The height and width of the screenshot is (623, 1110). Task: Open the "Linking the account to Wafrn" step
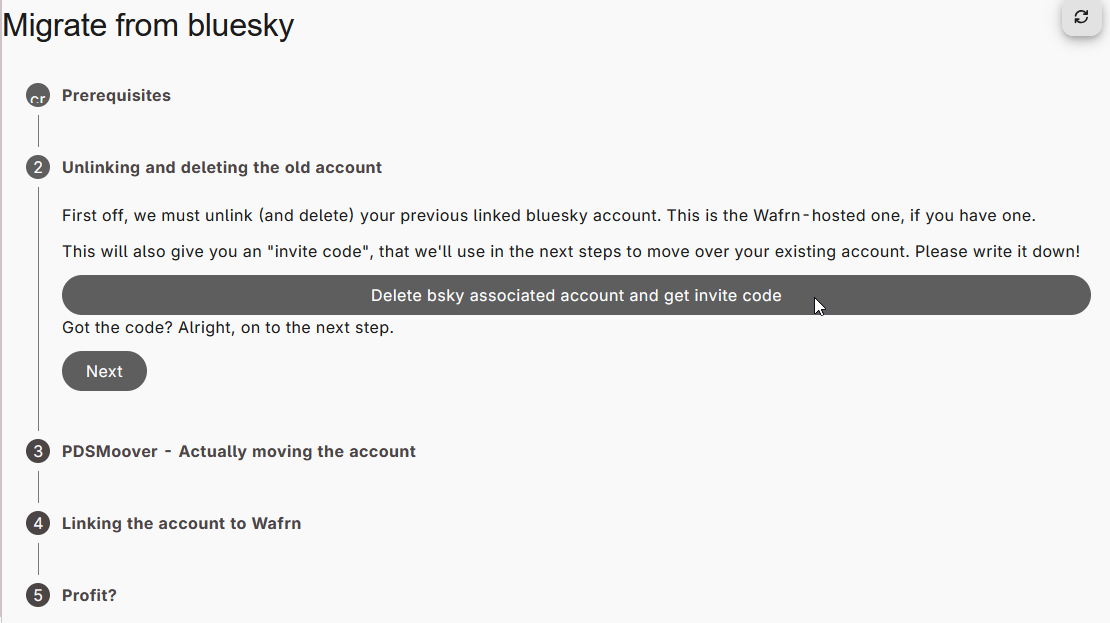(181, 523)
